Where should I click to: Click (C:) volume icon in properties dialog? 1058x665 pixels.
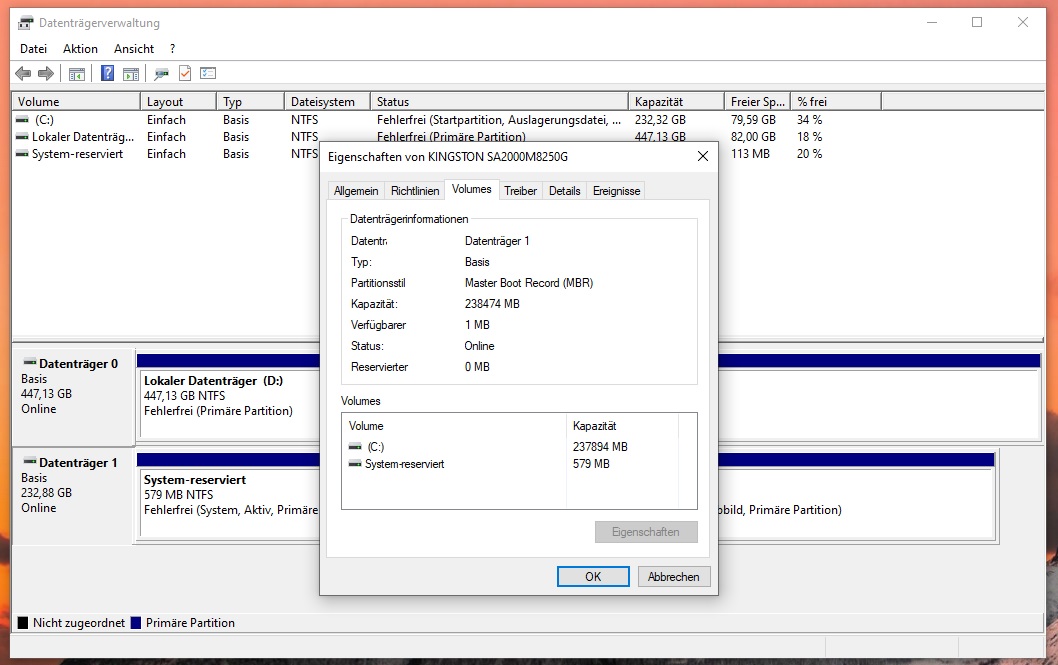point(355,446)
